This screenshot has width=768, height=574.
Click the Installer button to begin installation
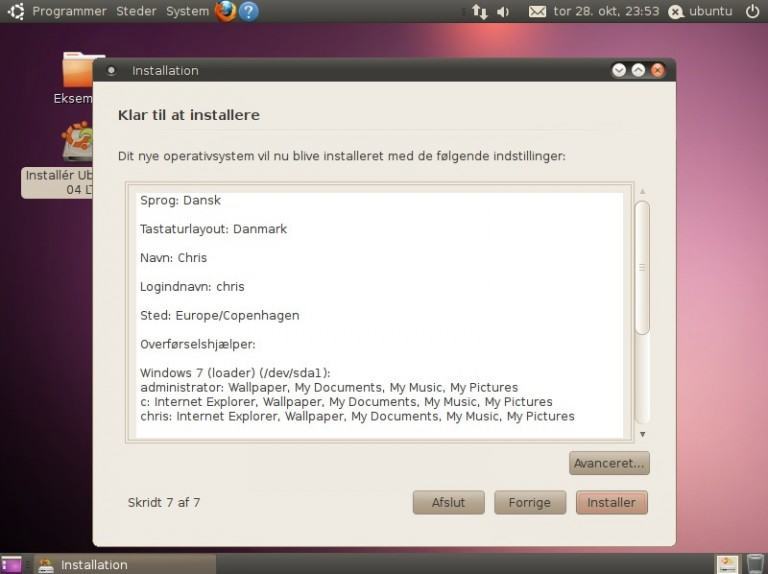tap(612, 502)
